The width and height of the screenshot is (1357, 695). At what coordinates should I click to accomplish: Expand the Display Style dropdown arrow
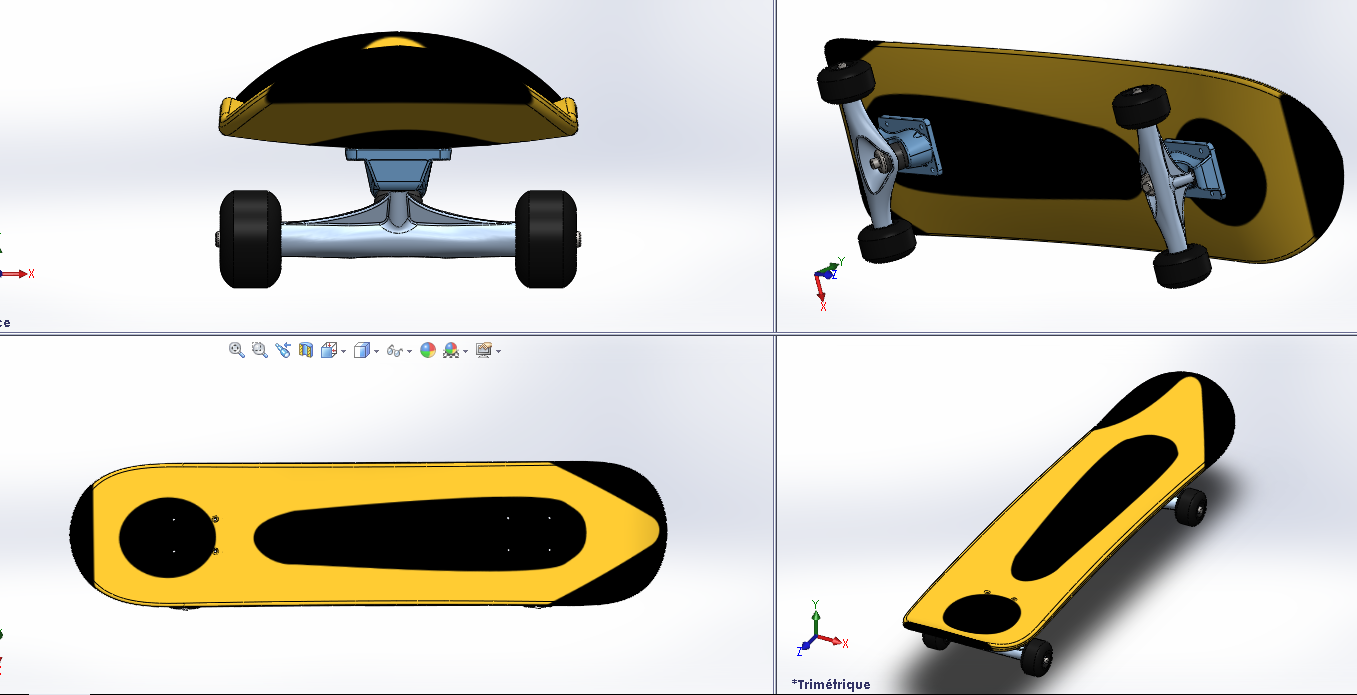tap(376, 351)
